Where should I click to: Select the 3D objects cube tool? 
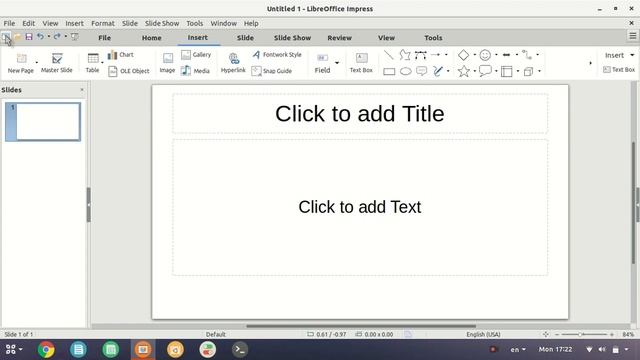pyautogui.click(x=528, y=72)
